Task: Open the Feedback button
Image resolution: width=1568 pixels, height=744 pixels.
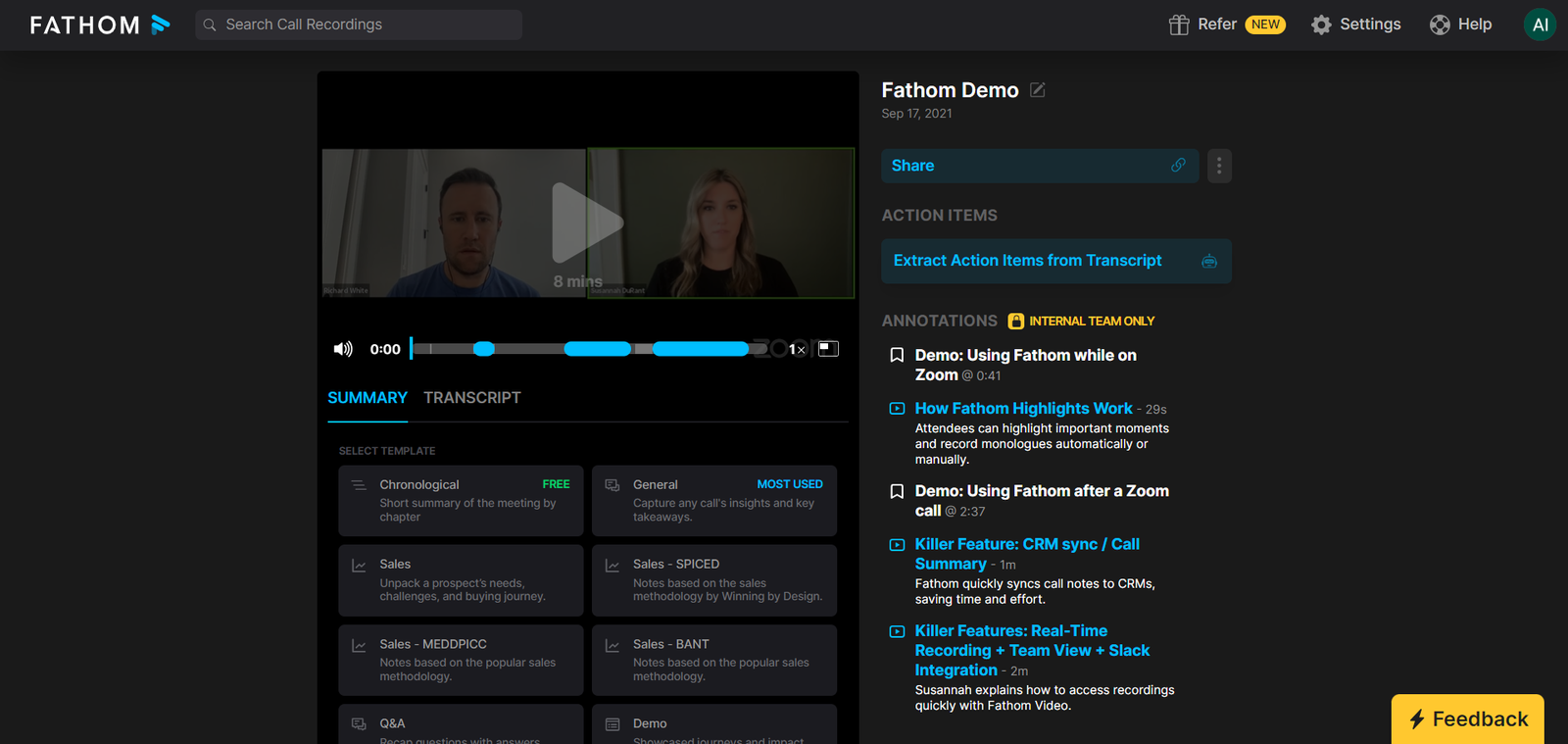Action: click(x=1467, y=719)
